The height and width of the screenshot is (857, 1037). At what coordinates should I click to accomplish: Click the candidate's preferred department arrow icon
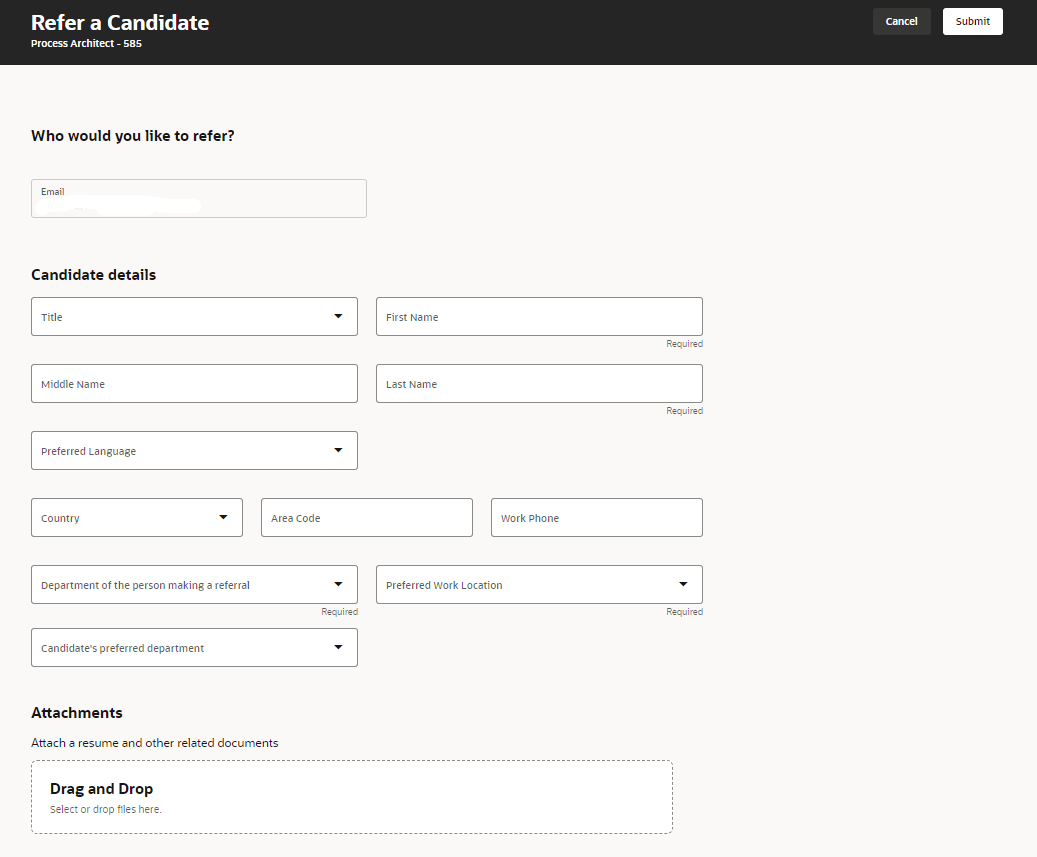click(x=338, y=647)
